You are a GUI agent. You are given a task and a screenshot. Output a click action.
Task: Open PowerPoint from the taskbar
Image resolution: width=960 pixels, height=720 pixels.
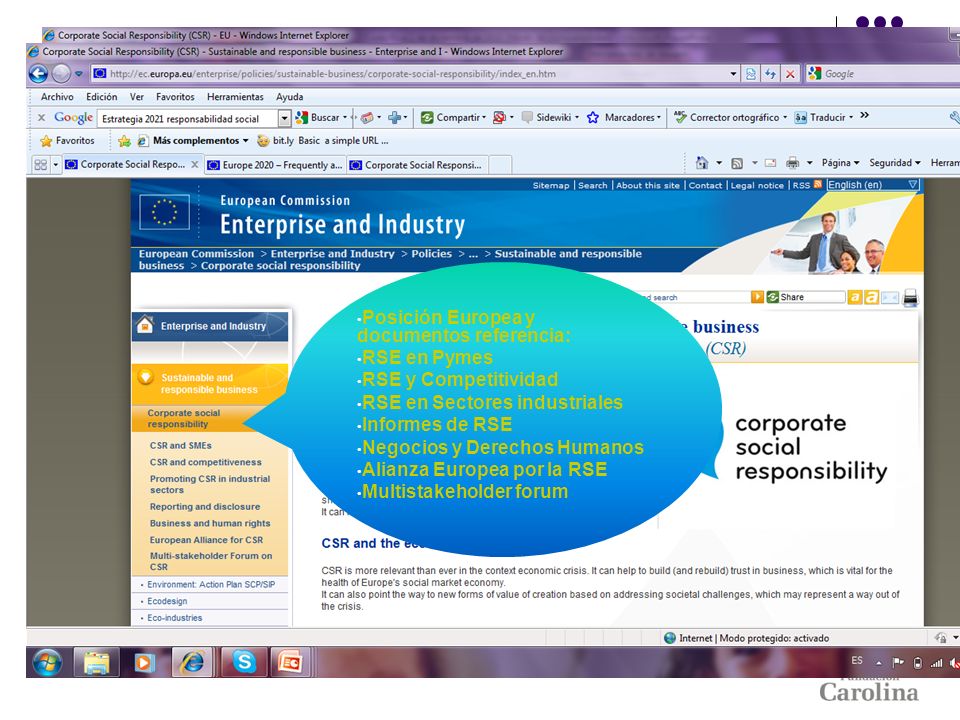[x=290, y=662]
